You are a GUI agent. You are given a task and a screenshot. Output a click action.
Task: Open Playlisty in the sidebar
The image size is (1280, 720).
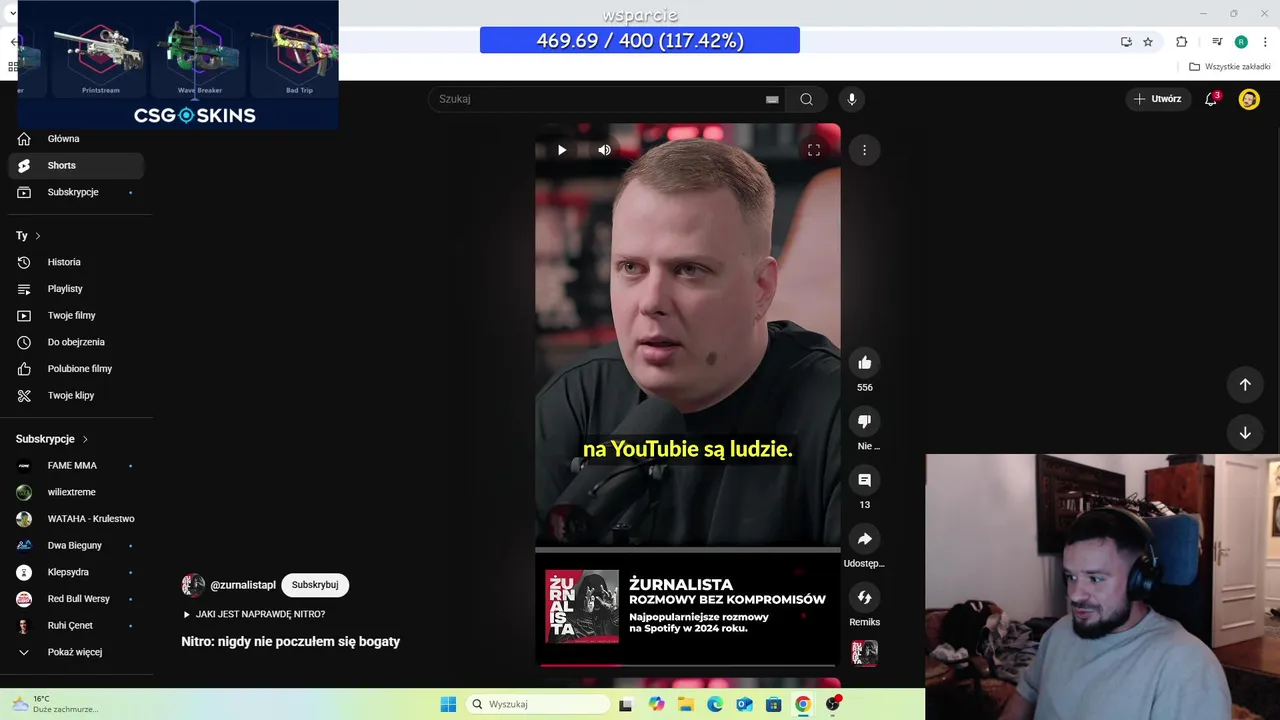coord(76,289)
